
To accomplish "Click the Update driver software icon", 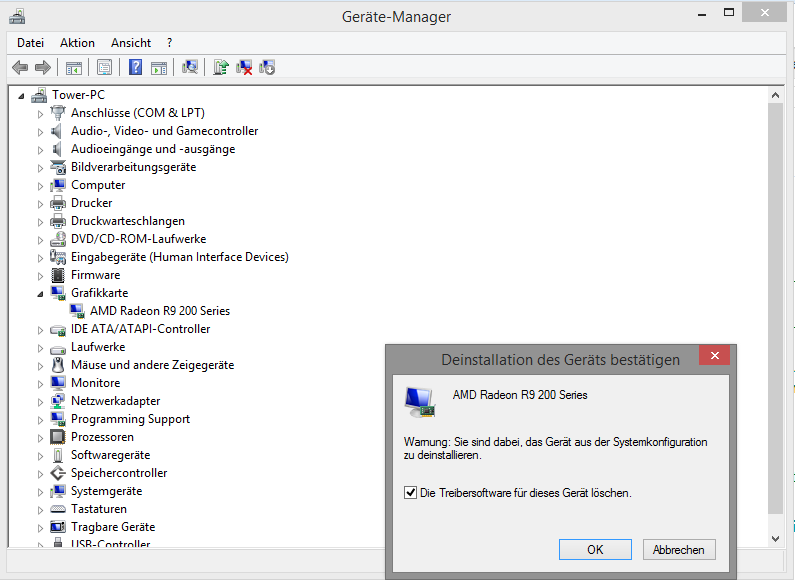I will pyautogui.click(x=221, y=67).
